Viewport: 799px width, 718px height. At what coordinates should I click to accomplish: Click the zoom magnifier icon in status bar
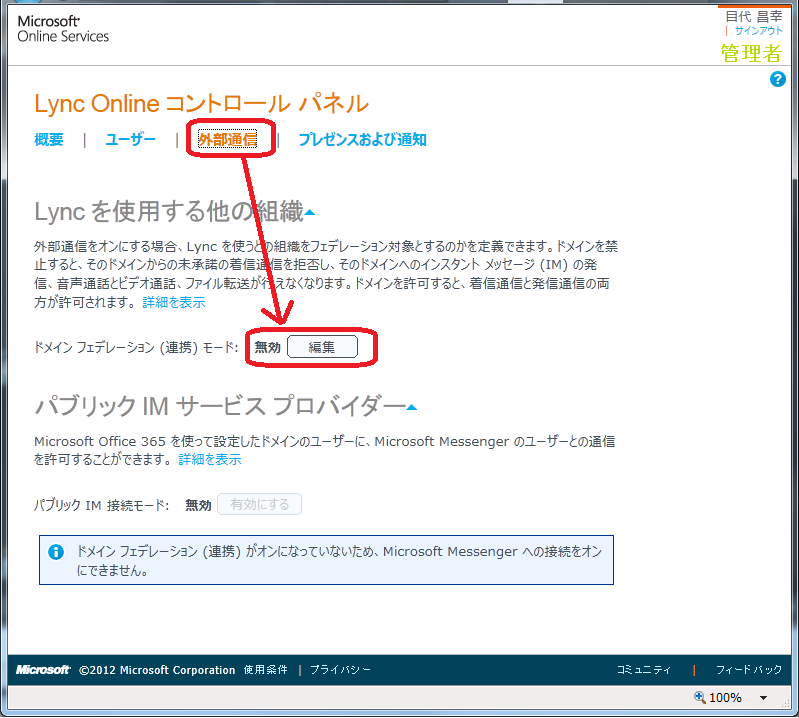(x=701, y=698)
